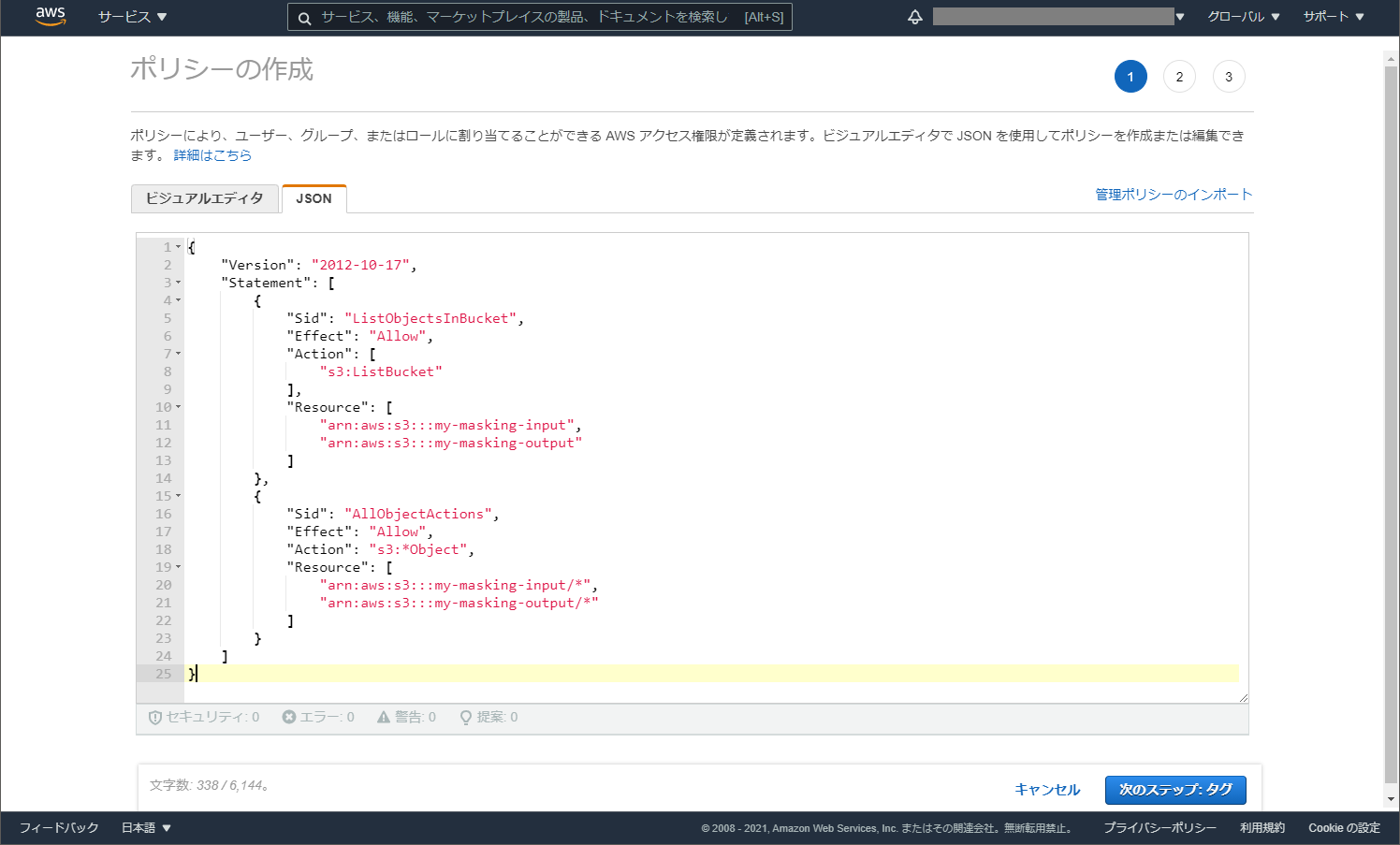The height and width of the screenshot is (845, 1400).
Task: Open the フィードバック footer link
Action: click(x=59, y=828)
